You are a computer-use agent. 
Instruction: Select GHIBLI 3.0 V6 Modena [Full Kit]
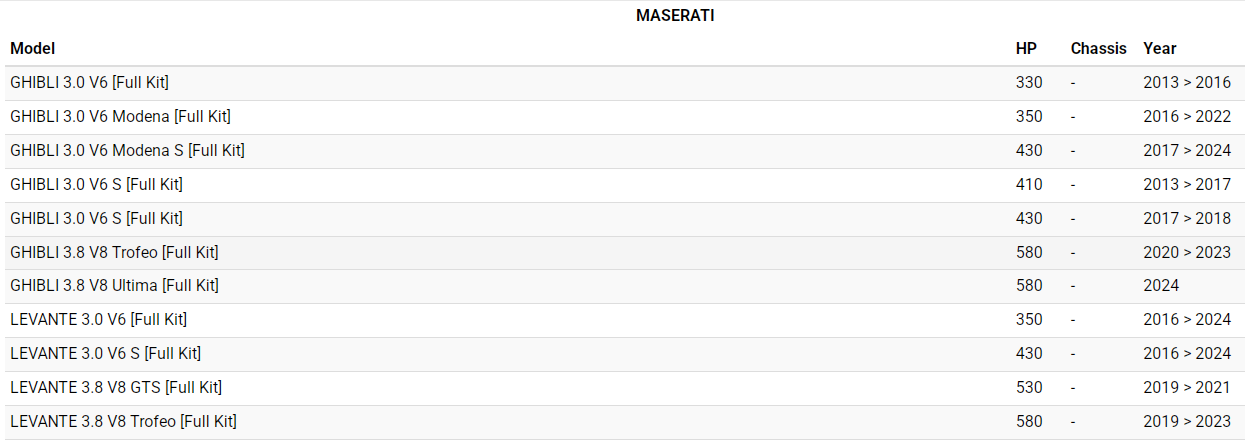tap(120, 117)
